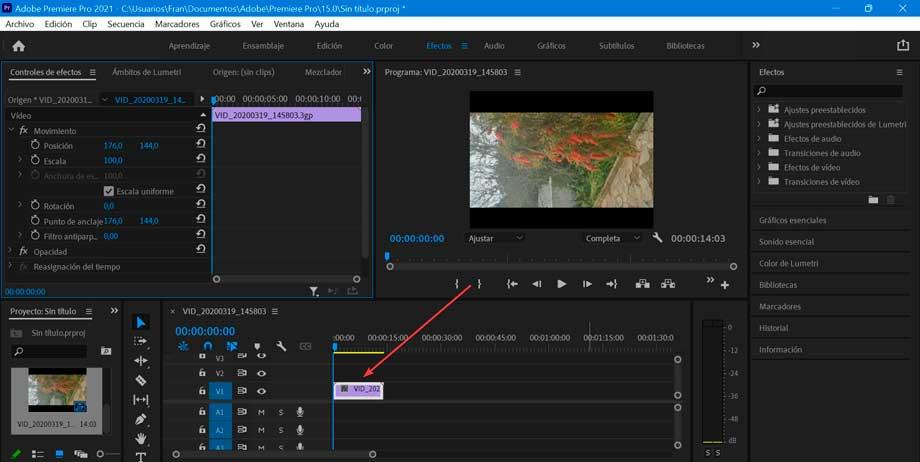Solo audio track A2
This screenshot has width=920, height=462.
280,430
